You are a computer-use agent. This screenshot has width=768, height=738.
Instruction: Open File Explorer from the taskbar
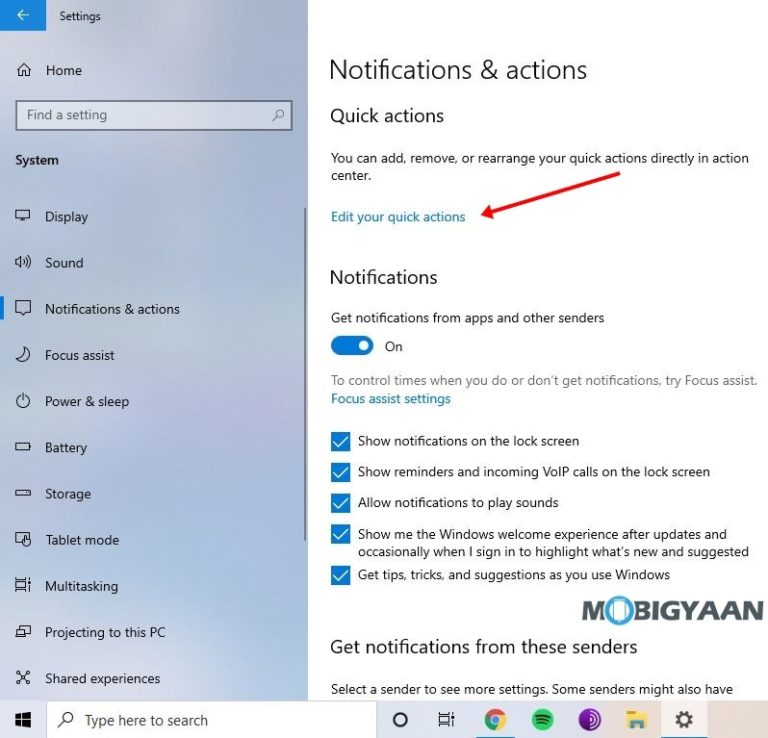click(636, 720)
